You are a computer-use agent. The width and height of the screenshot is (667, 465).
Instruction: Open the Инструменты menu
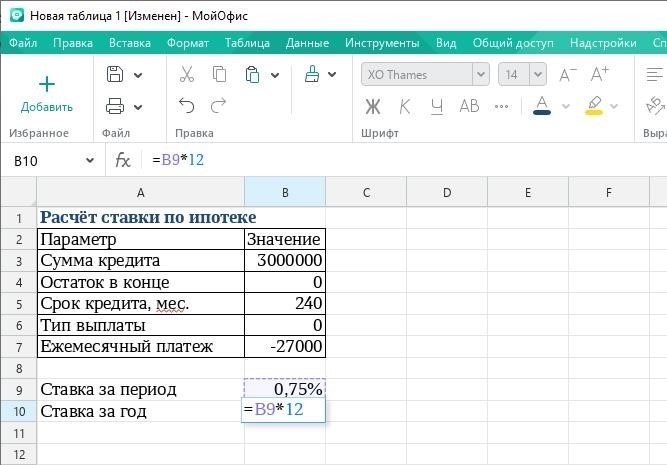click(x=382, y=43)
